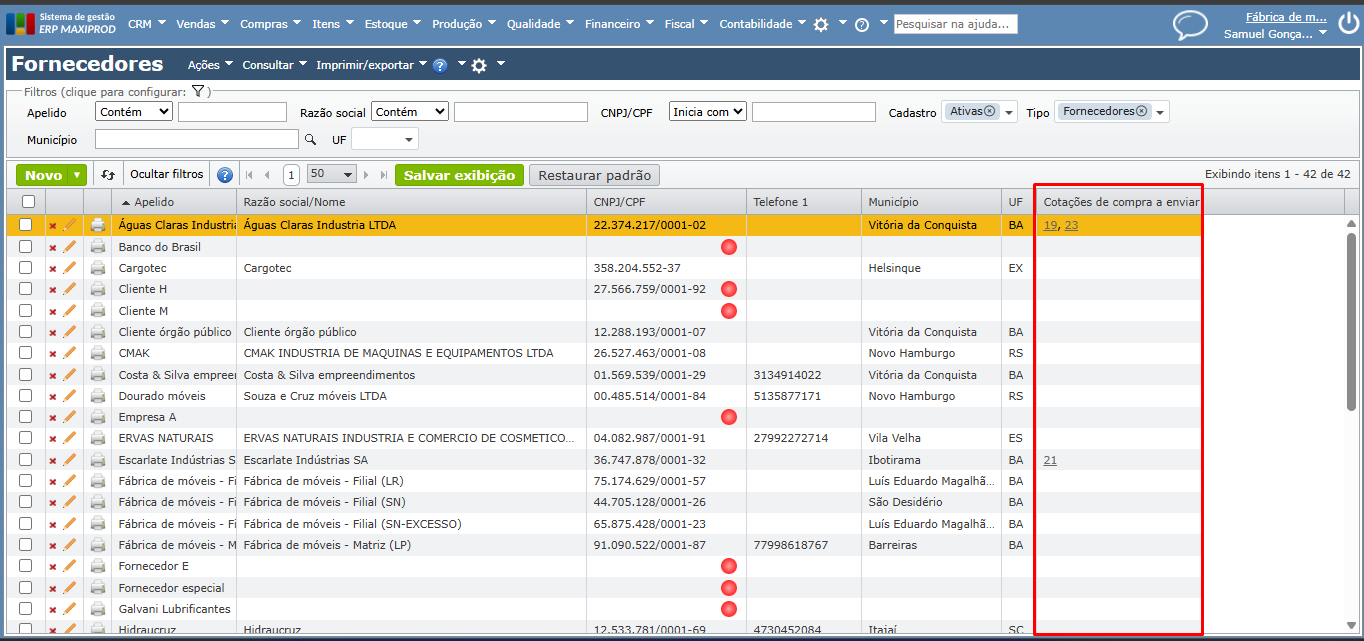
Task: Open the chat speech bubble icon
Action: [x=1190, y=24]
